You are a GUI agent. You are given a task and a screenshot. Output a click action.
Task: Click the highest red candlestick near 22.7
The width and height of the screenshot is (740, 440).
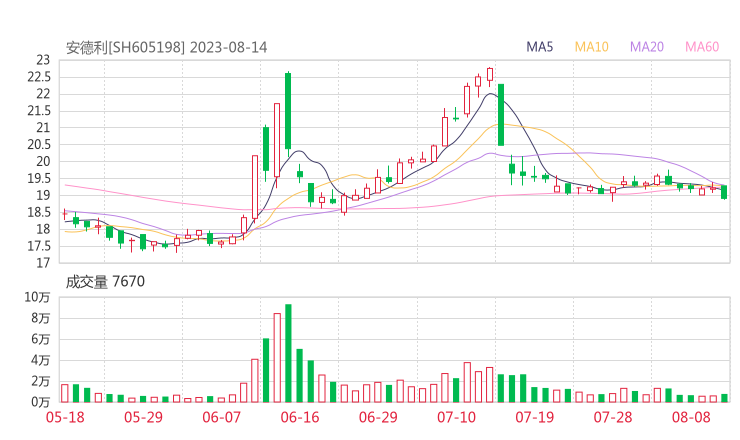(x=490, y=75)
